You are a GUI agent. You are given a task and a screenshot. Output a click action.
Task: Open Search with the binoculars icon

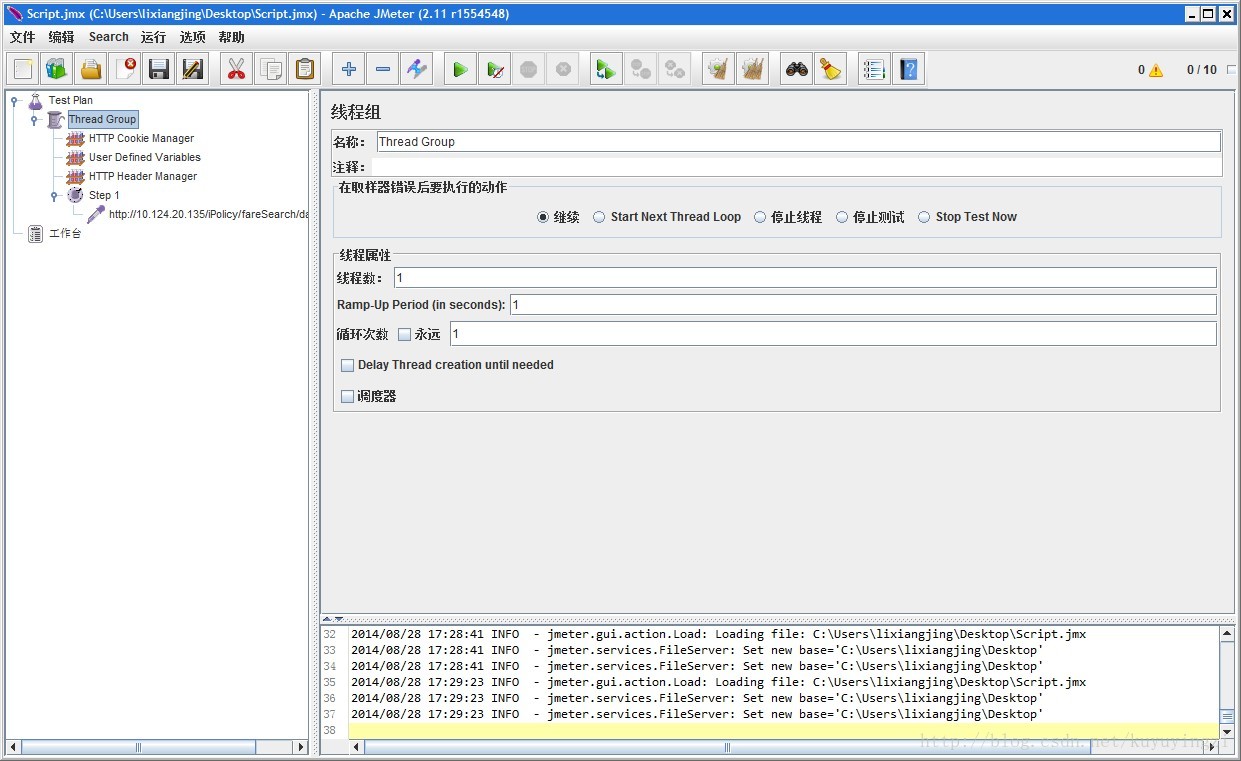[x=796, y=69]
